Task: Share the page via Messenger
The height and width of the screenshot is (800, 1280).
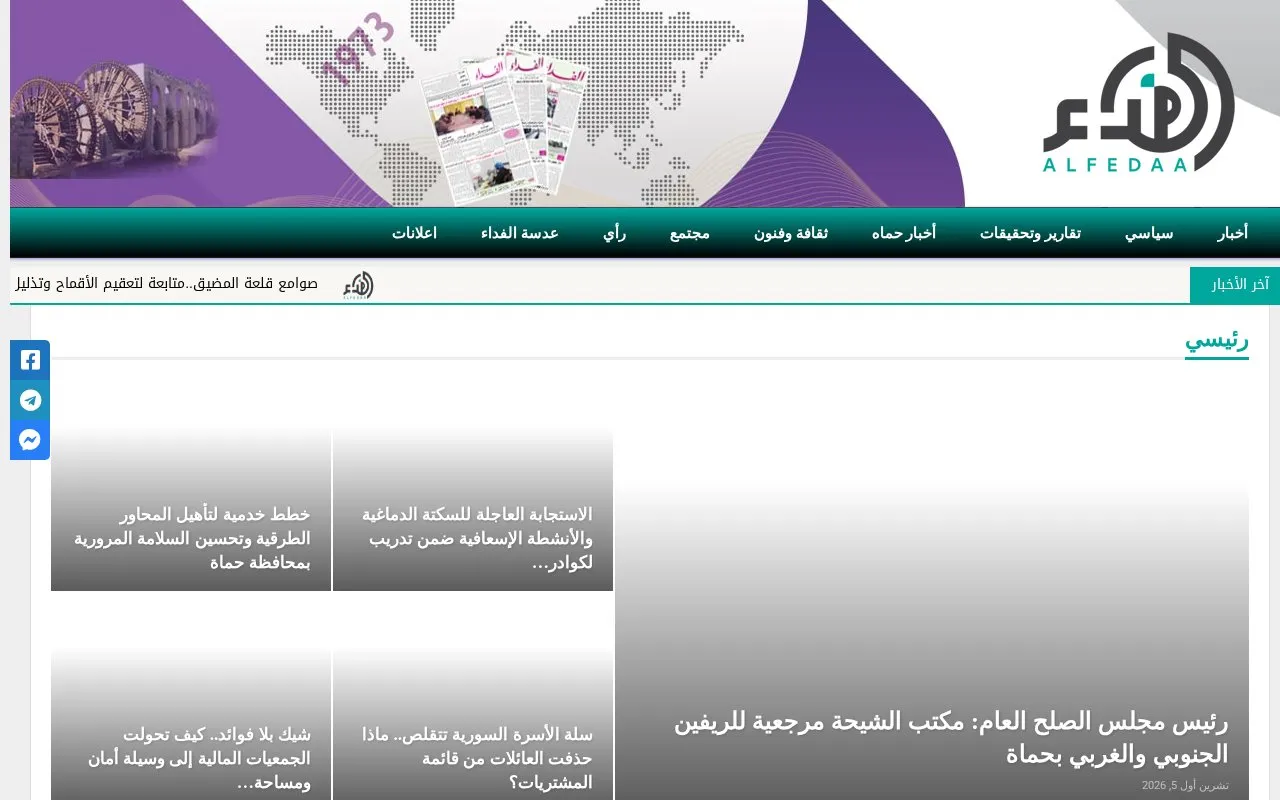Action: coord(30,440)
